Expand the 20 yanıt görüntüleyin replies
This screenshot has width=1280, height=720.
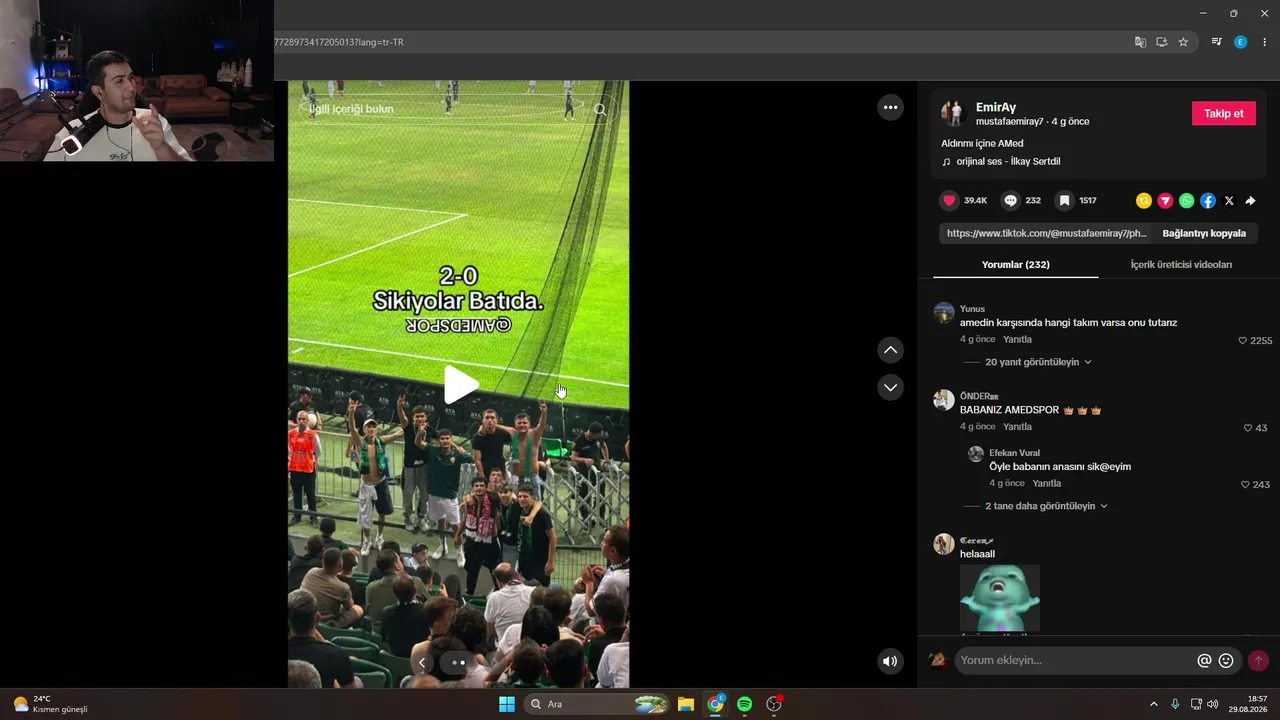(x=1038, y=362)
